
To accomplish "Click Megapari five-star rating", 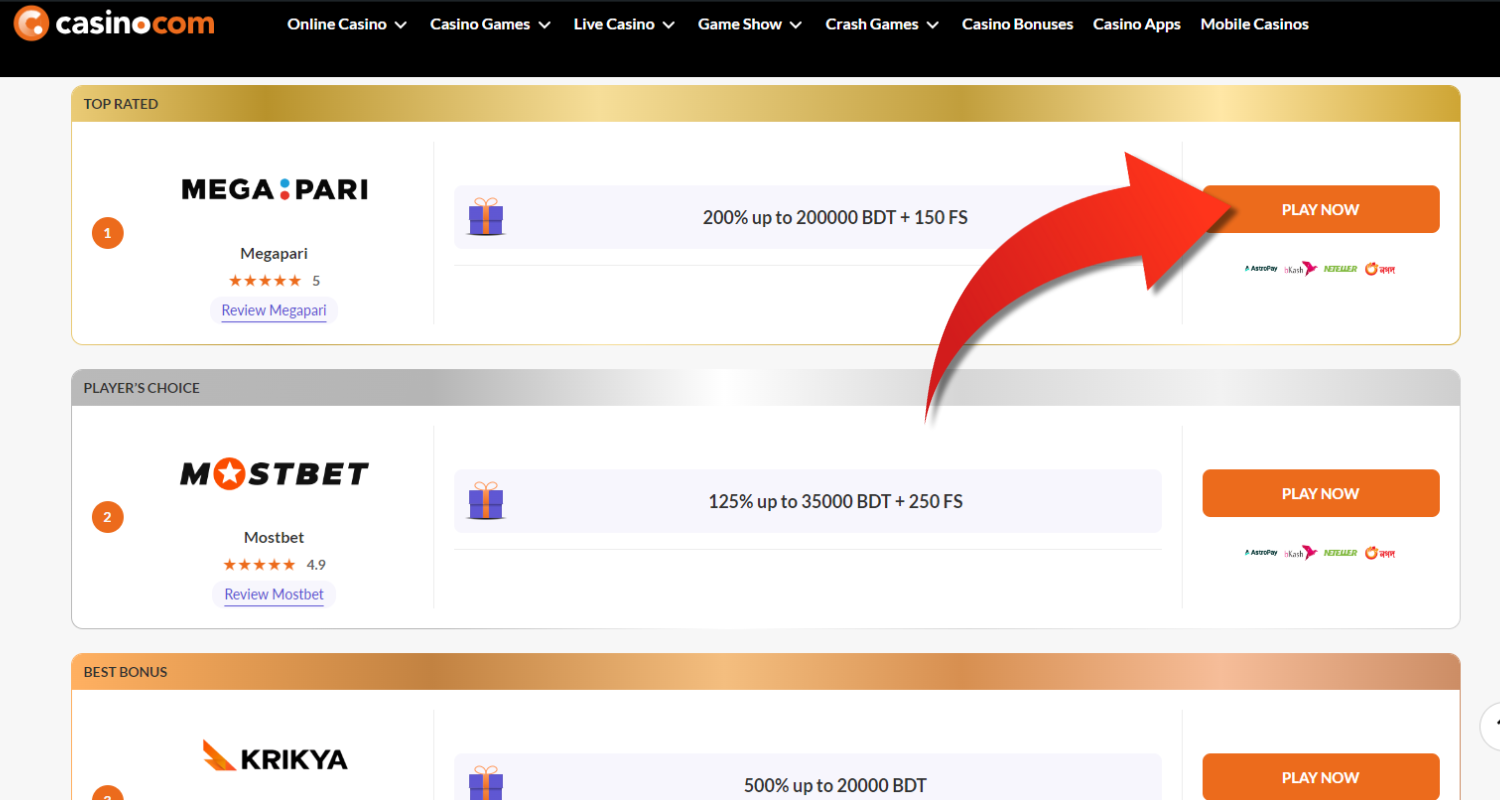I will click(x=265, y=281).
